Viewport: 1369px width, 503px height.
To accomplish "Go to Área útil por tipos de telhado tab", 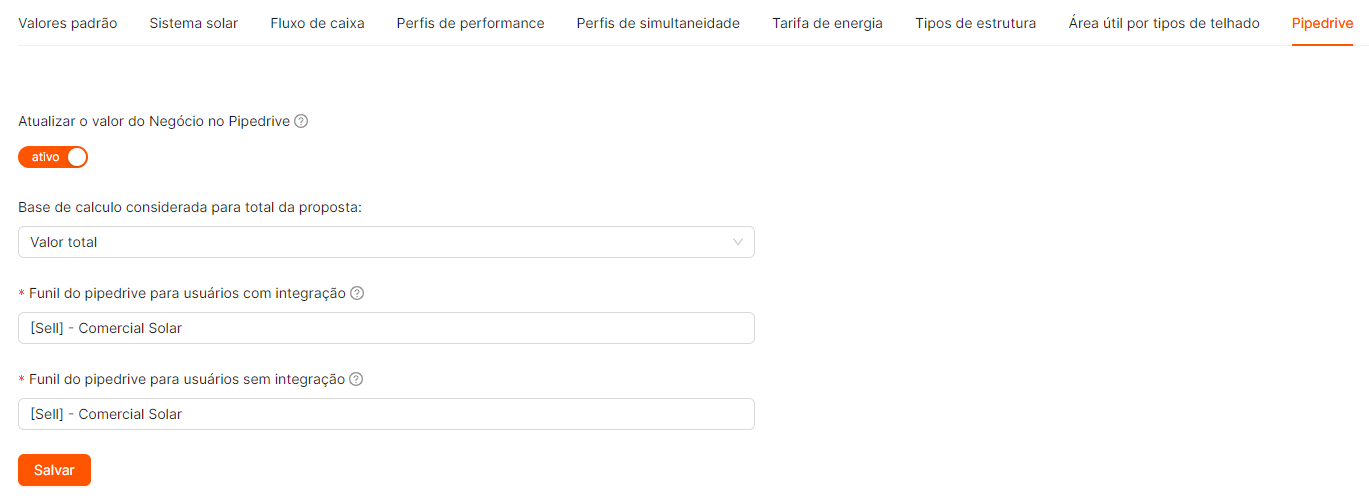I will (x=1164, y=23).
